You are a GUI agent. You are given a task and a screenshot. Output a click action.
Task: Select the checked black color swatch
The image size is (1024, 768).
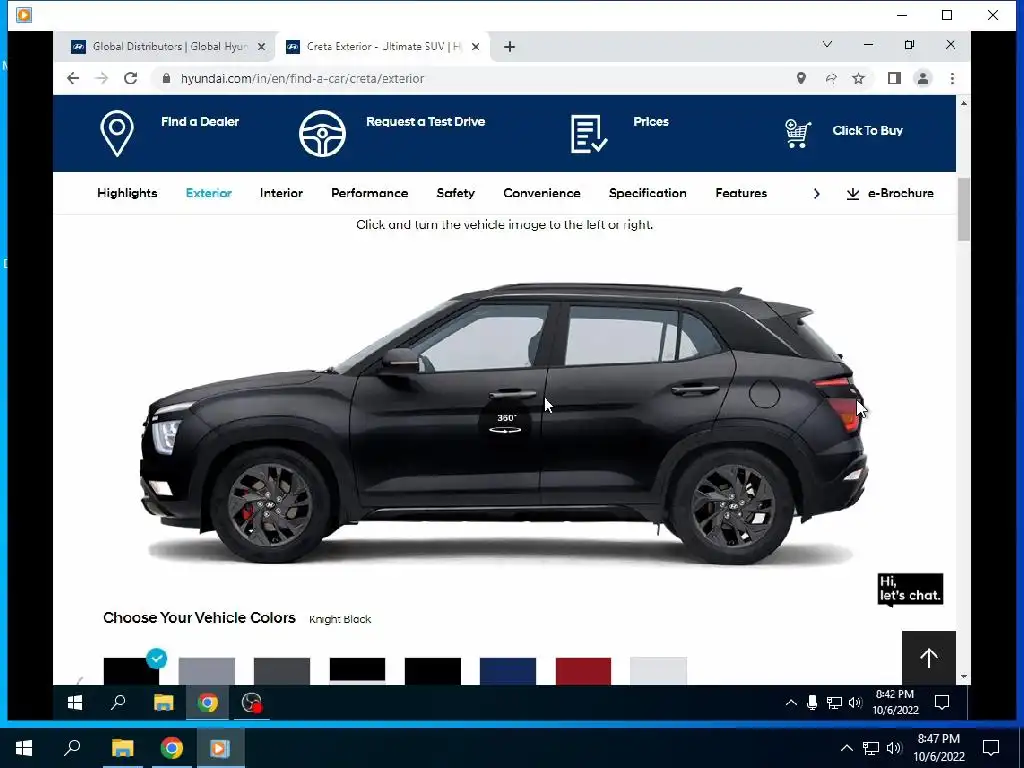click(131, 671)
